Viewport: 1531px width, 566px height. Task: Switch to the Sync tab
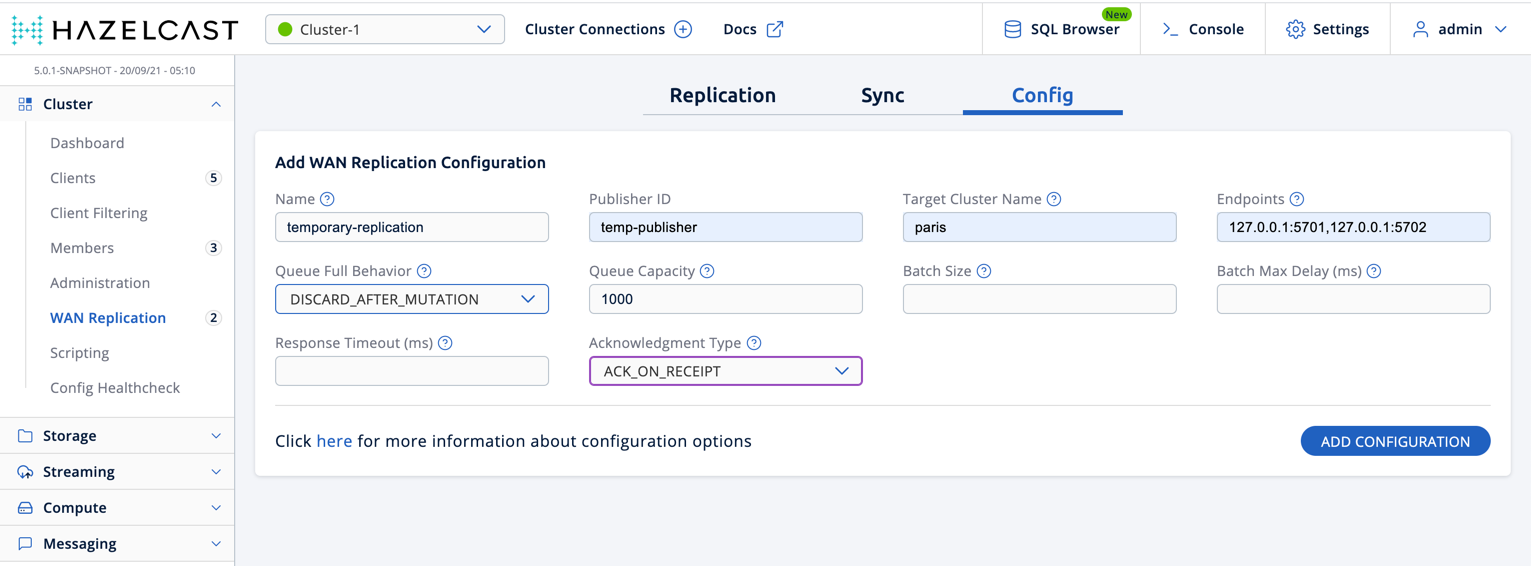pyautogui.click(x=882, y=95)
